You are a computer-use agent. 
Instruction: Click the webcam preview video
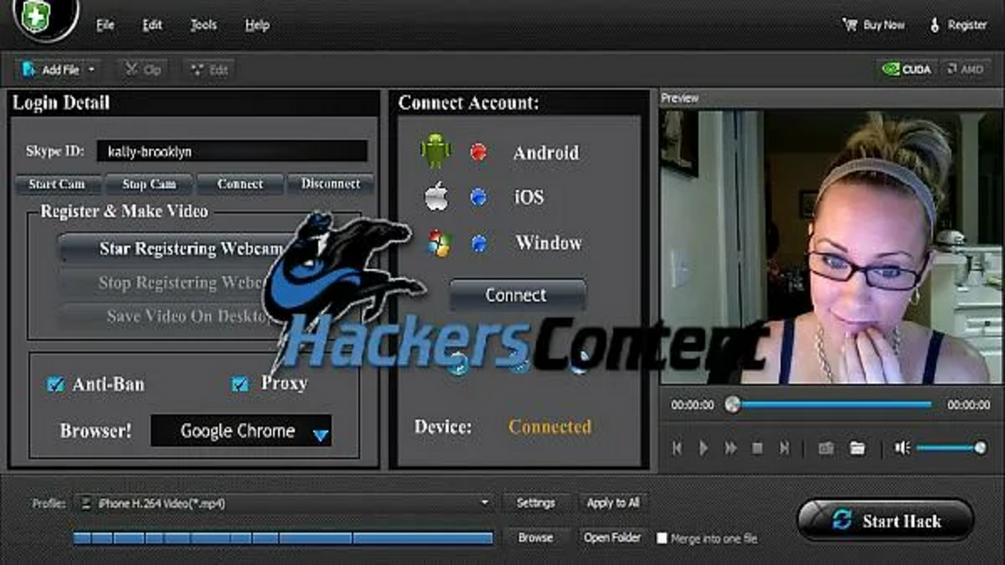coord(831,247)
